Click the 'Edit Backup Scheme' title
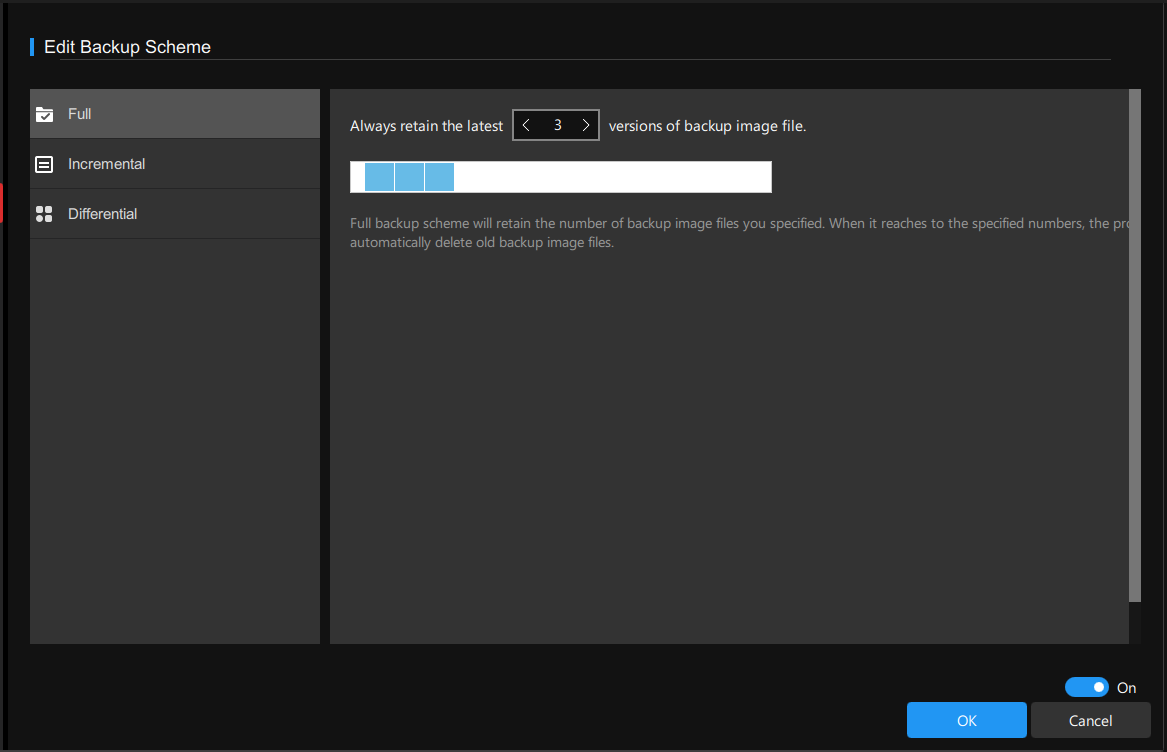The image size is (1167, 752). pos(127,47)
